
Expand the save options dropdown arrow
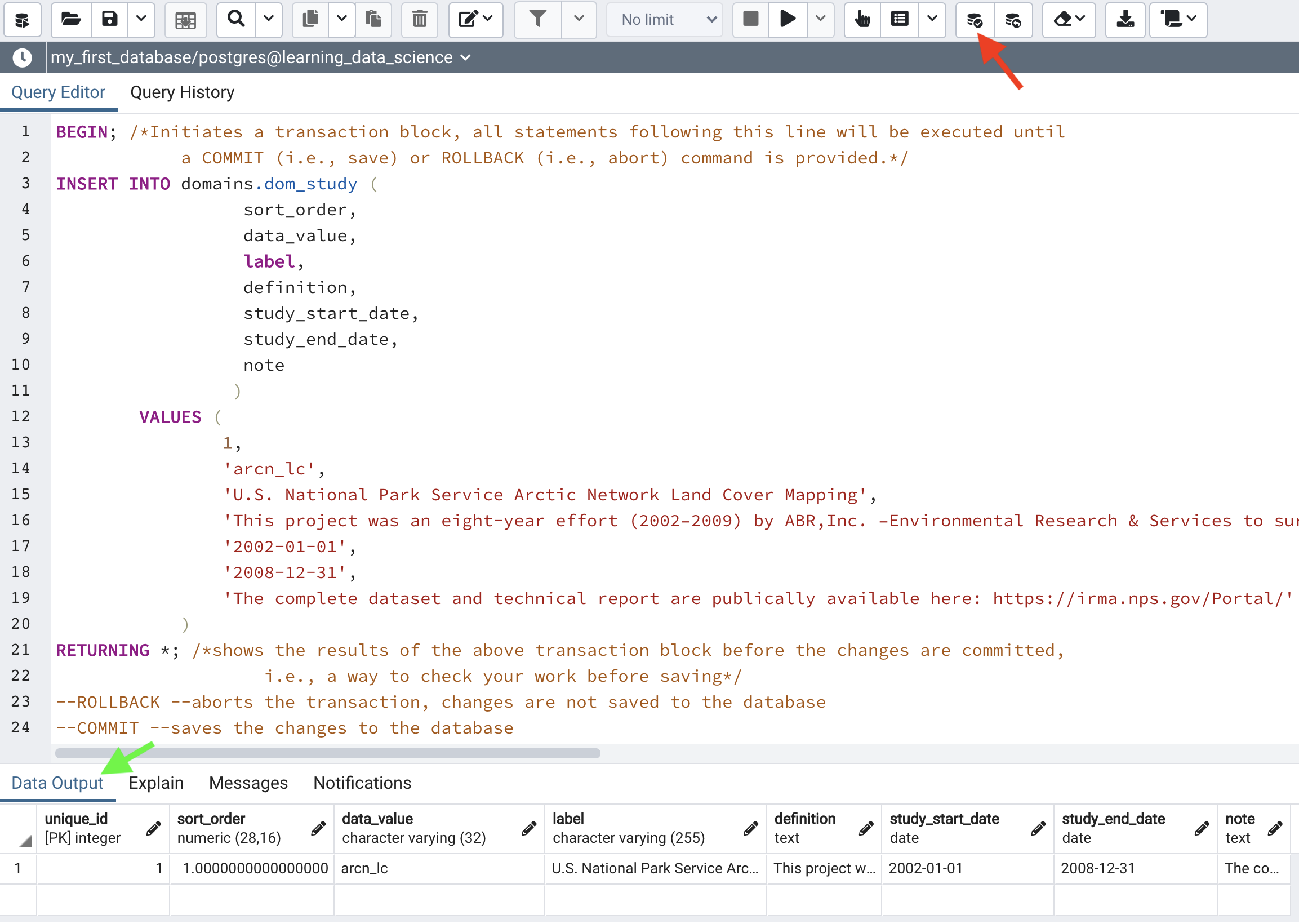point(141,19)
